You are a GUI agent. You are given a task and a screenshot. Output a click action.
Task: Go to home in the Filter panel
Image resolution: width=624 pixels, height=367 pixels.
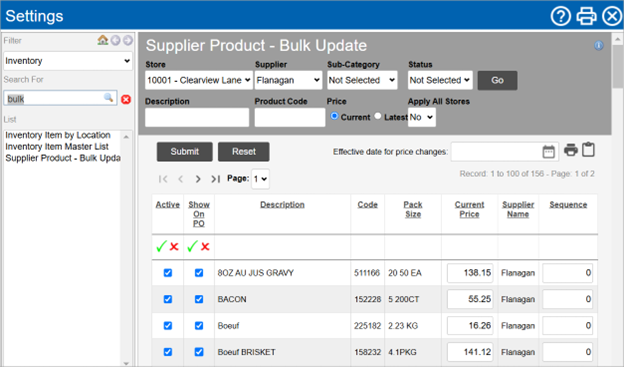[103, 40]
